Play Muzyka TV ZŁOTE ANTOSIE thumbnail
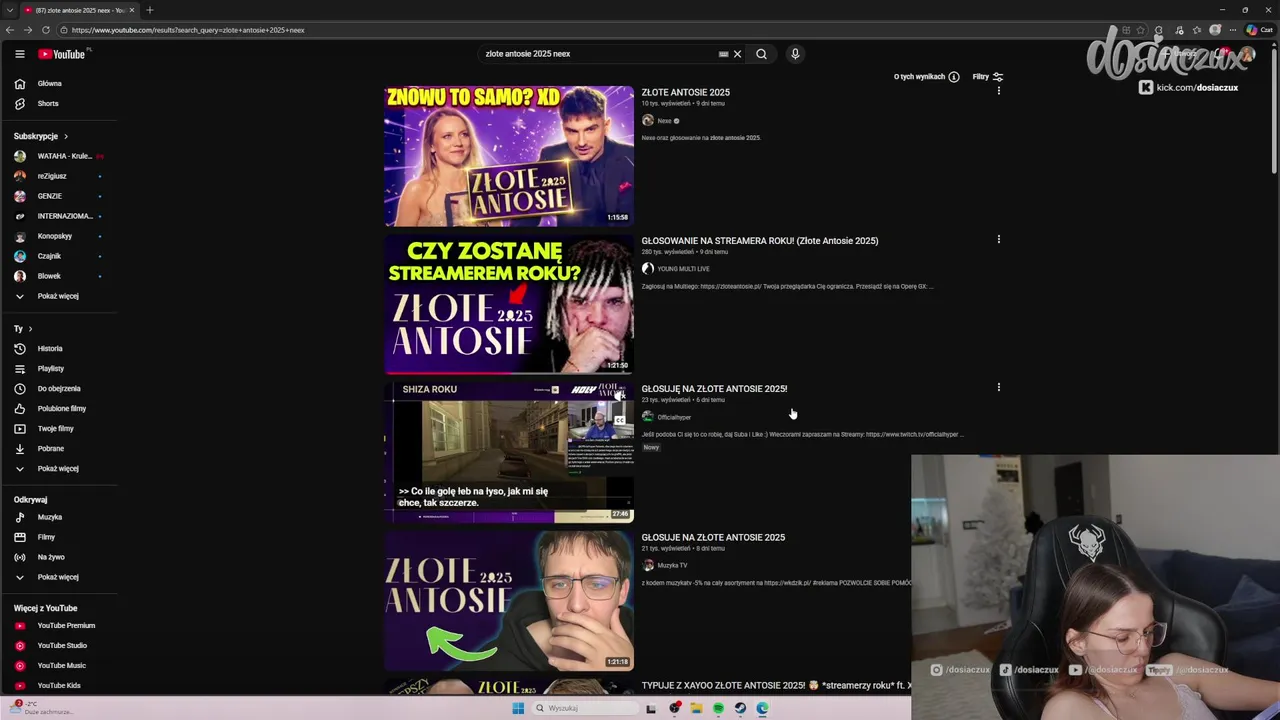Screen dimensions: 1280x720 click(509, 600)
